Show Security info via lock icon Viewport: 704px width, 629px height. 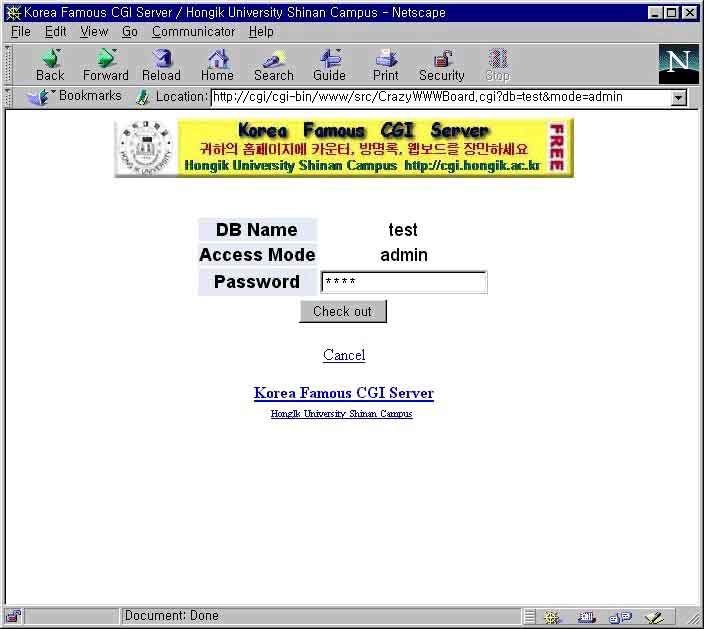(x=442, y=65)
